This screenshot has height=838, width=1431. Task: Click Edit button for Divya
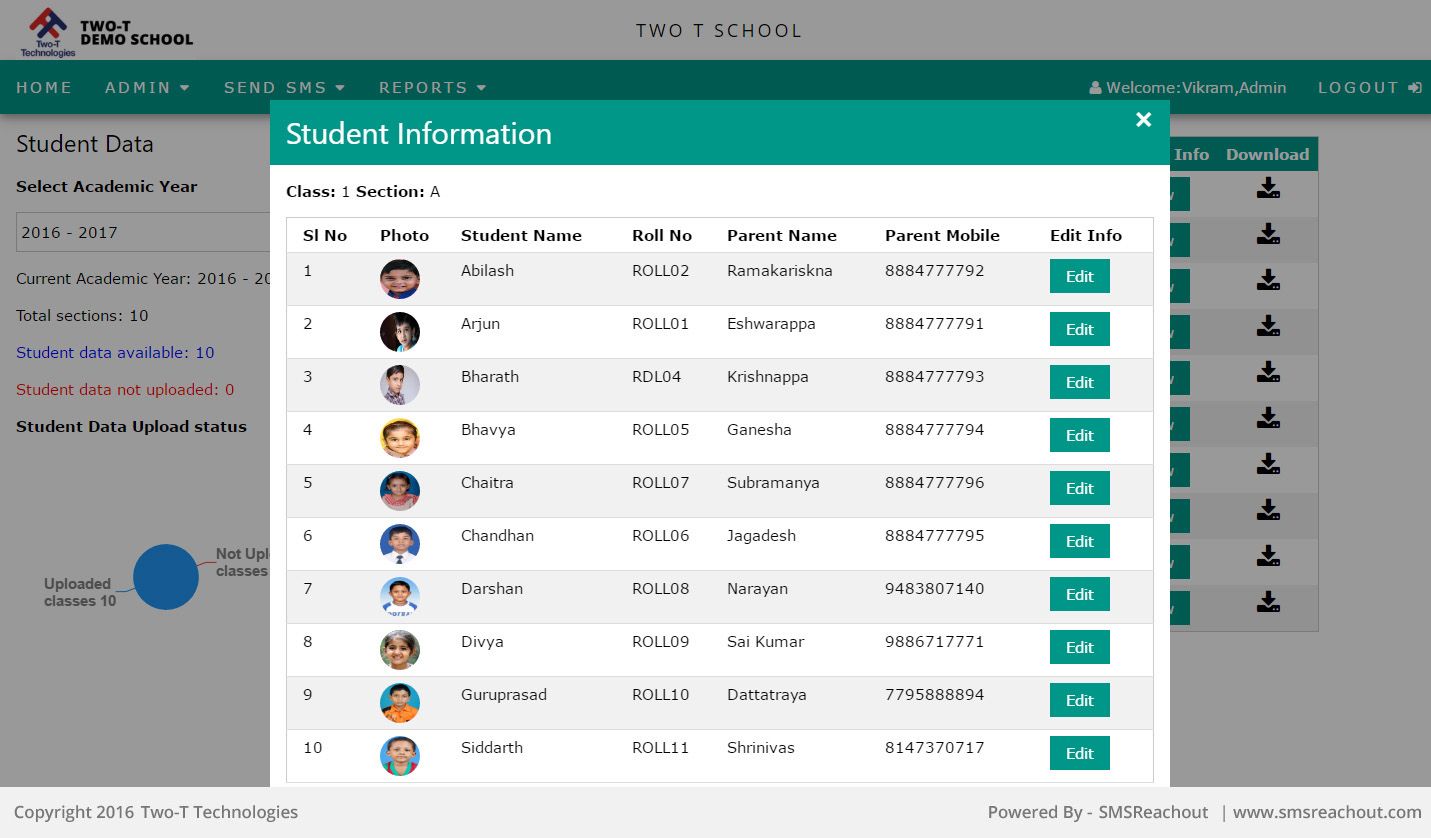point(1080,647)
